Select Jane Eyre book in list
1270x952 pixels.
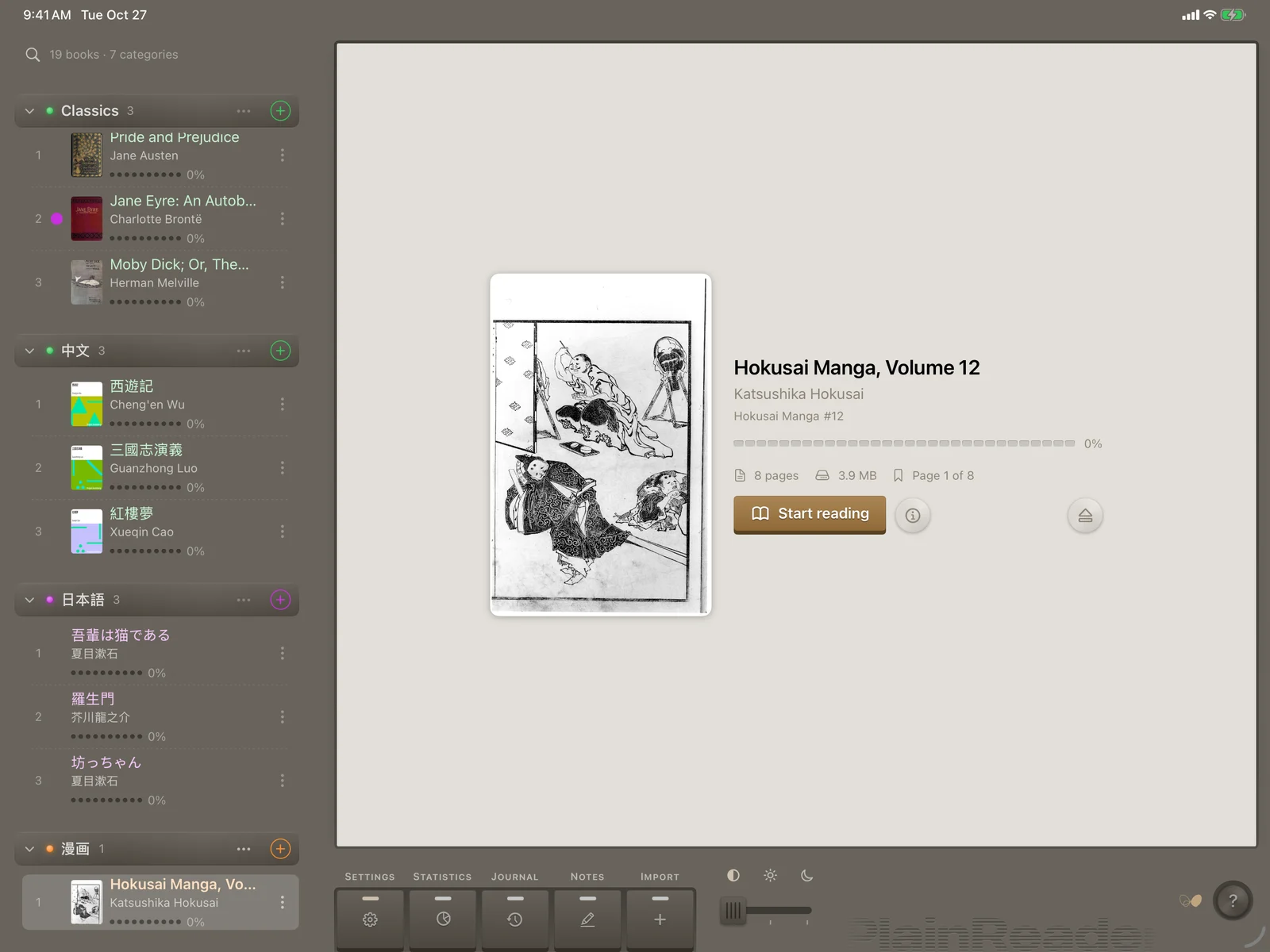click(x=159, y=219)
